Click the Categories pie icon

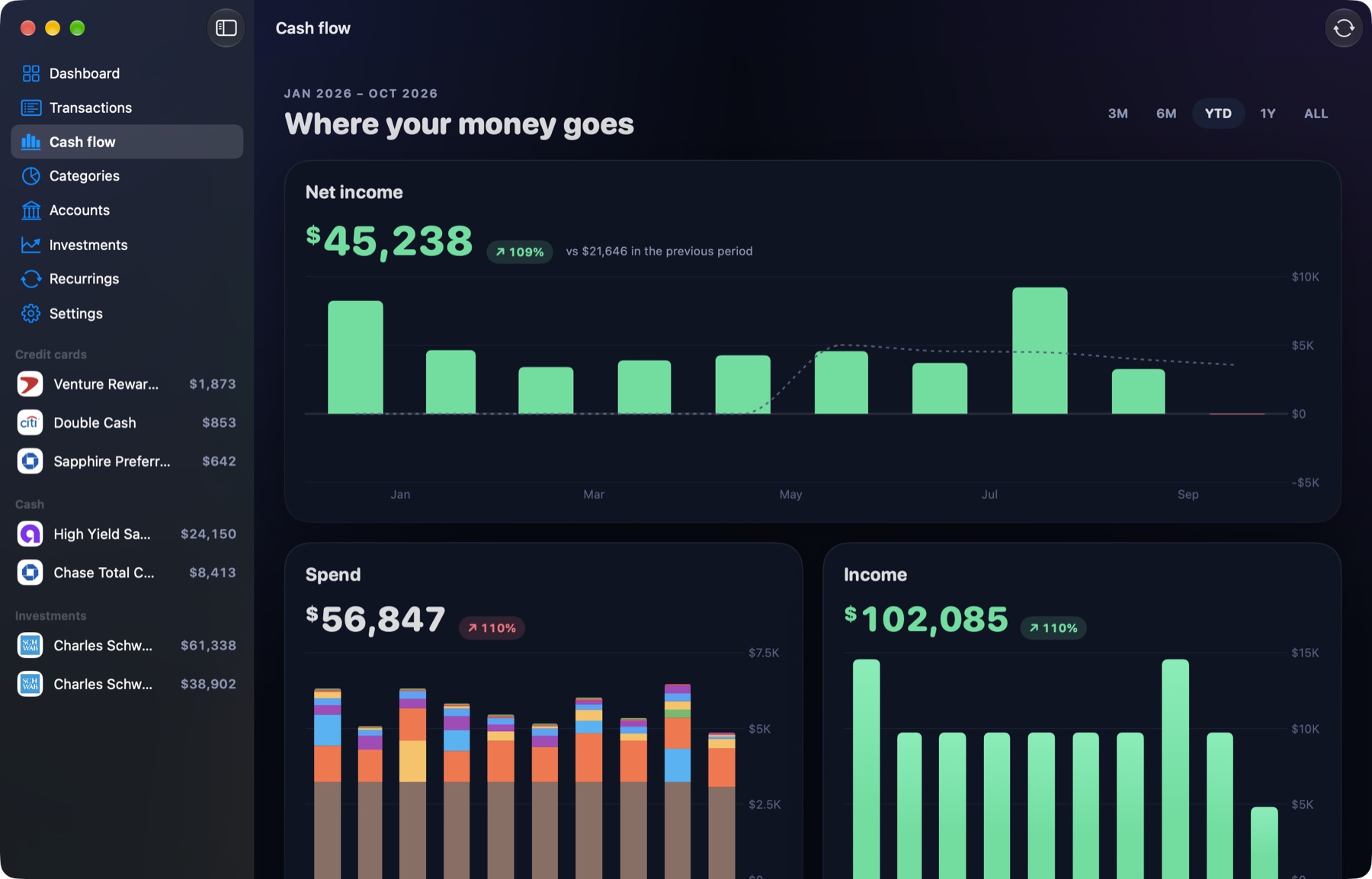point(31,176)
